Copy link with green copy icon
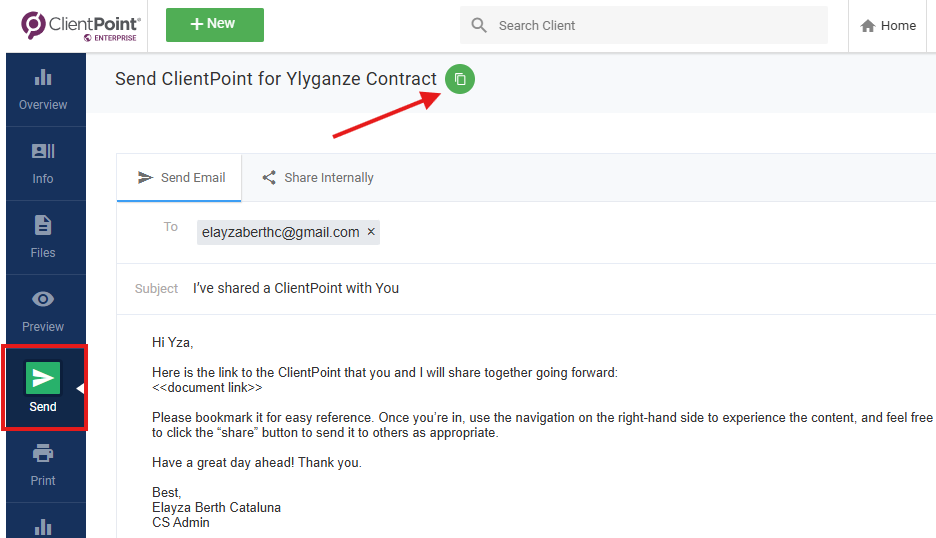The width and height of the screenshot is (936, 538). (460, 79)
